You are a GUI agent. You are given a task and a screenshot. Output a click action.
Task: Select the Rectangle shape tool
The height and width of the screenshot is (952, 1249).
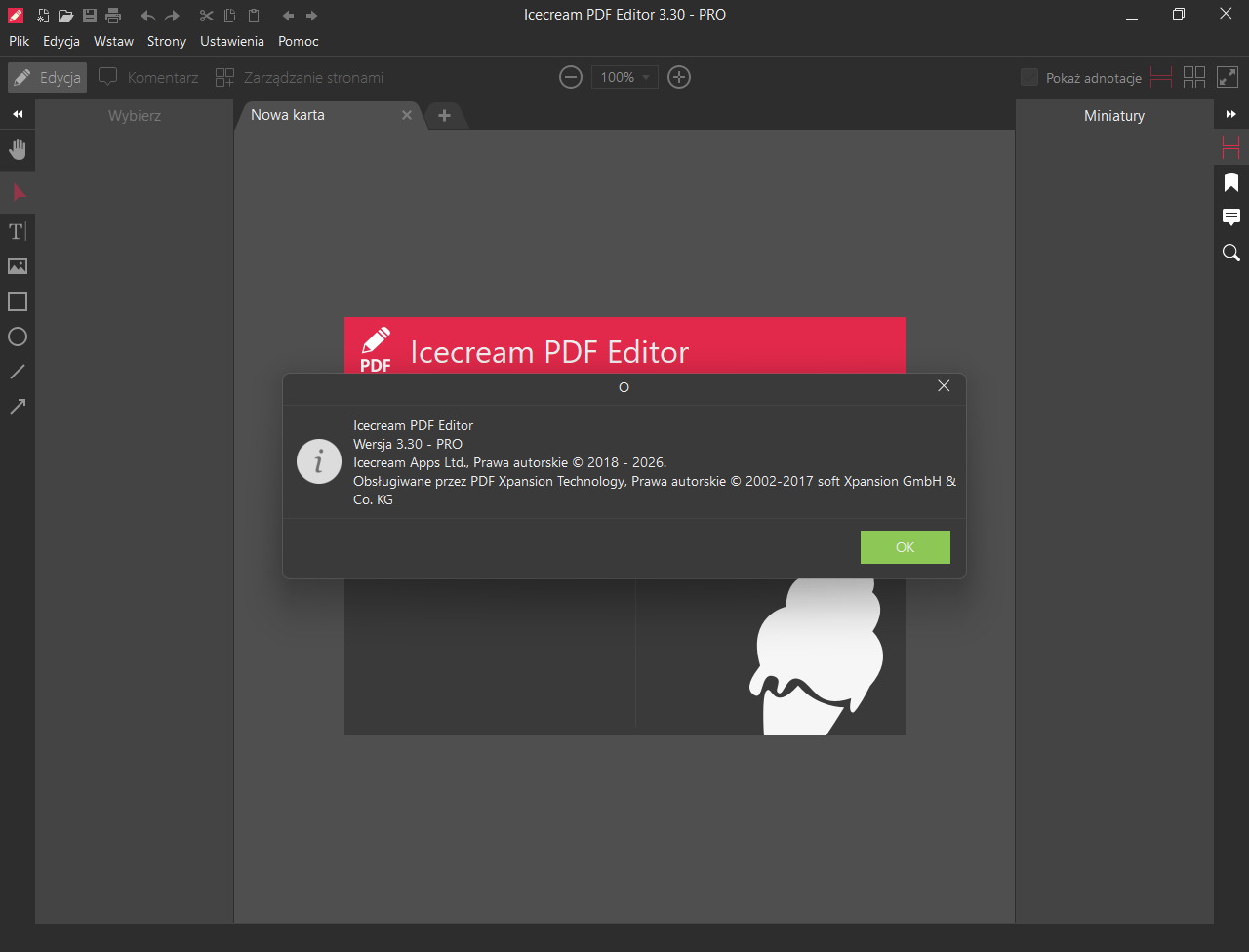pyautogui.click(x=18, y=301)
